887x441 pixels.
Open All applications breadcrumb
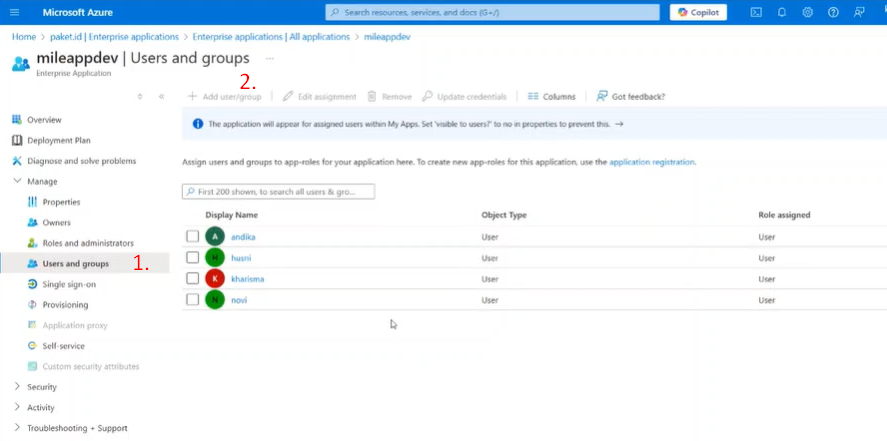pos(271,37)
